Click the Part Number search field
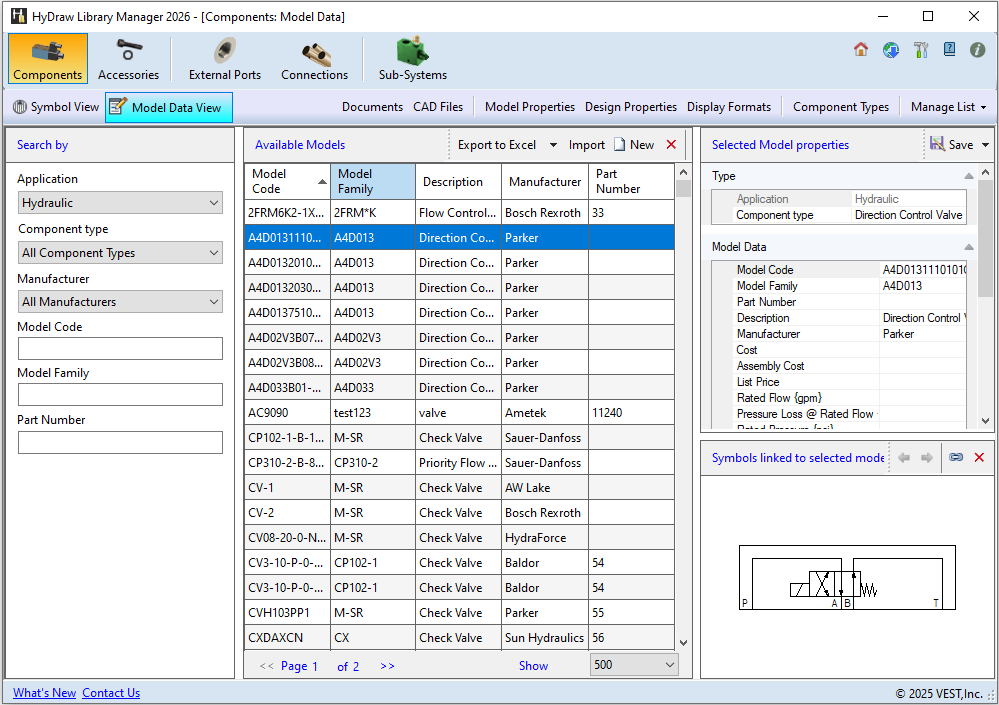 coord(120,443)
